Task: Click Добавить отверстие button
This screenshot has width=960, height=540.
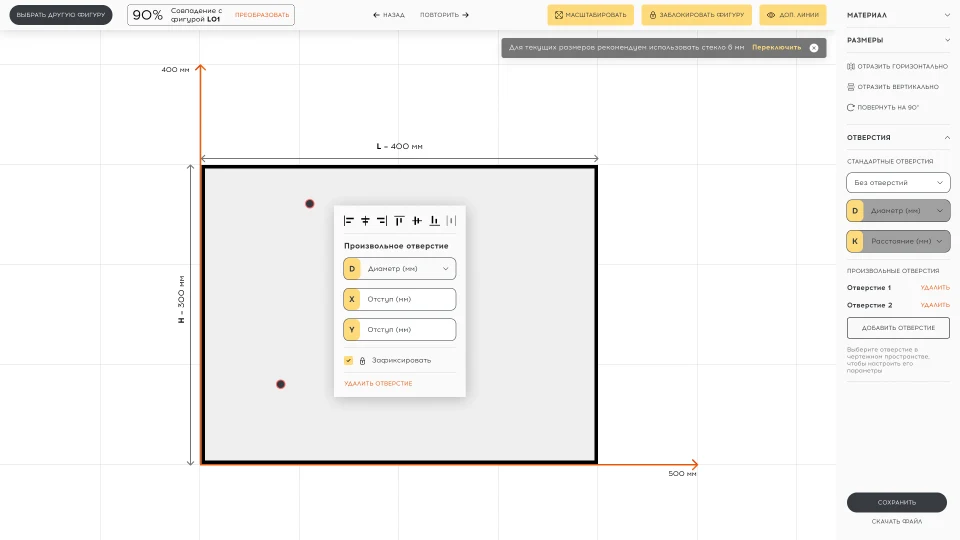Action: point(898,328)
